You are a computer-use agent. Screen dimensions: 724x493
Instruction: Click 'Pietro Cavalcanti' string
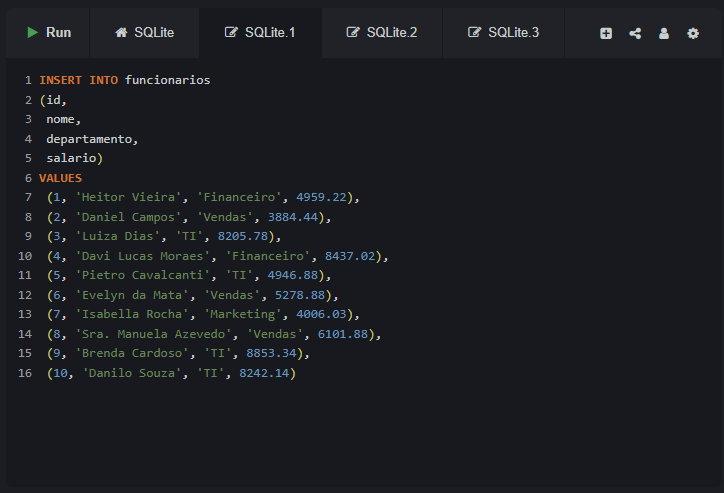coord(143,275)
